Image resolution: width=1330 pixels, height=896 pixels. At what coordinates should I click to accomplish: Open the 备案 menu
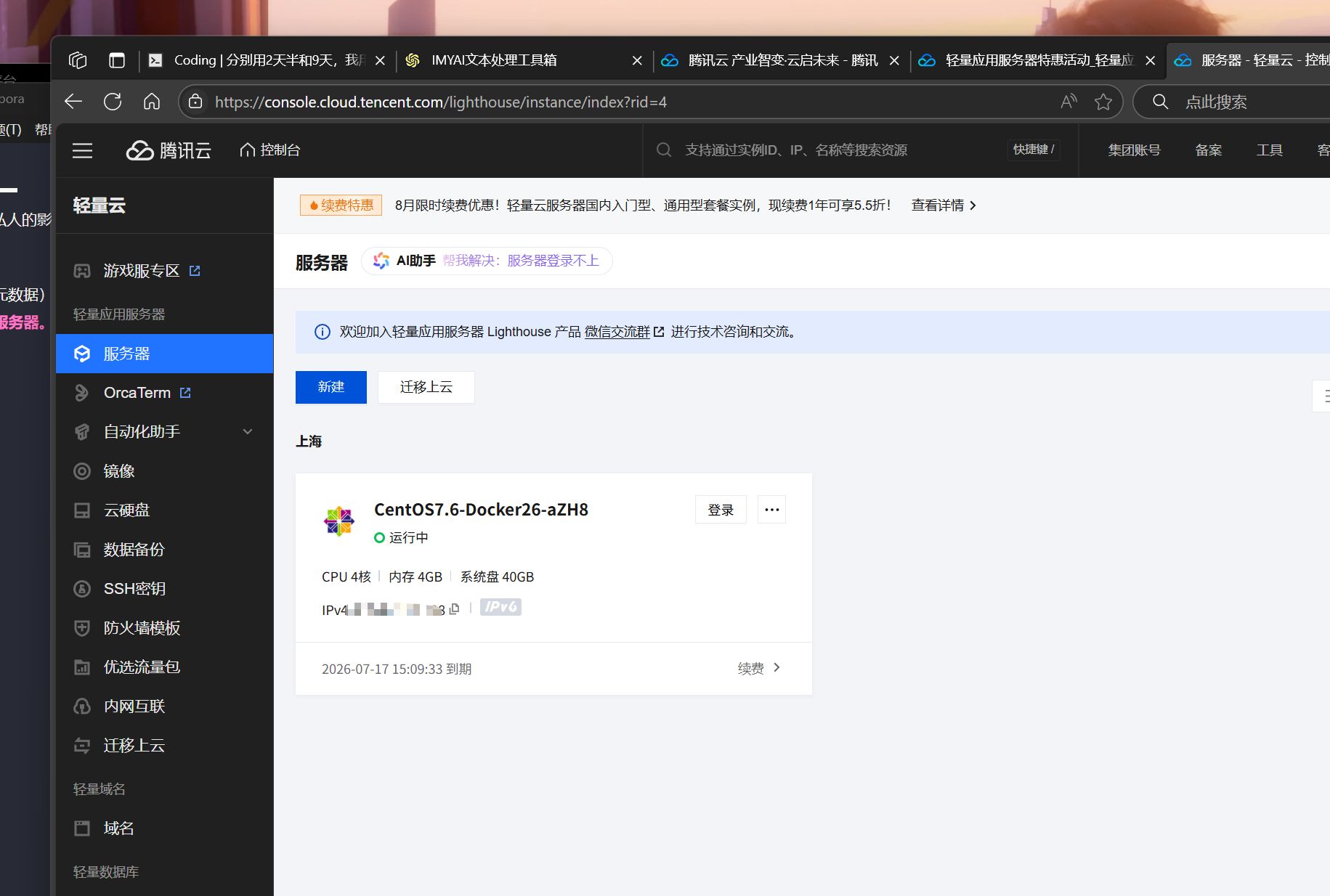coord(1209,150)
